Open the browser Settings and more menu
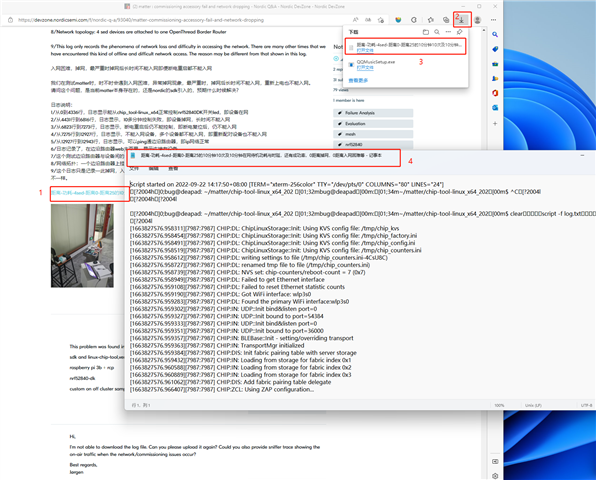The width and height of the screenshot is (596, 480). tap(493, 20)
